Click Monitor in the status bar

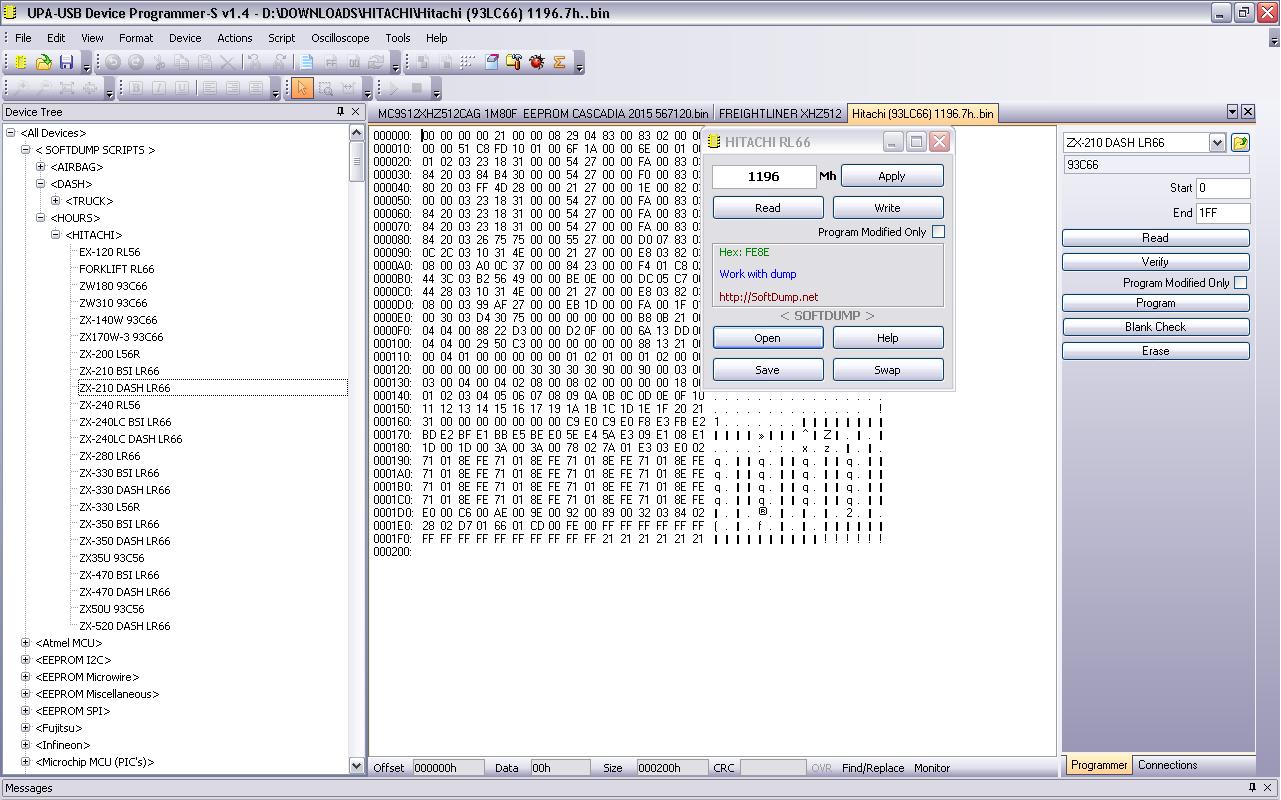tap(931, 768)
